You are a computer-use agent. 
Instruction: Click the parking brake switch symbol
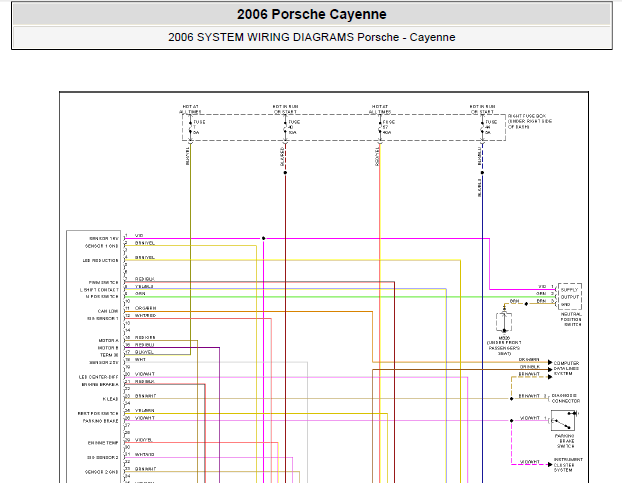(563, 421)
